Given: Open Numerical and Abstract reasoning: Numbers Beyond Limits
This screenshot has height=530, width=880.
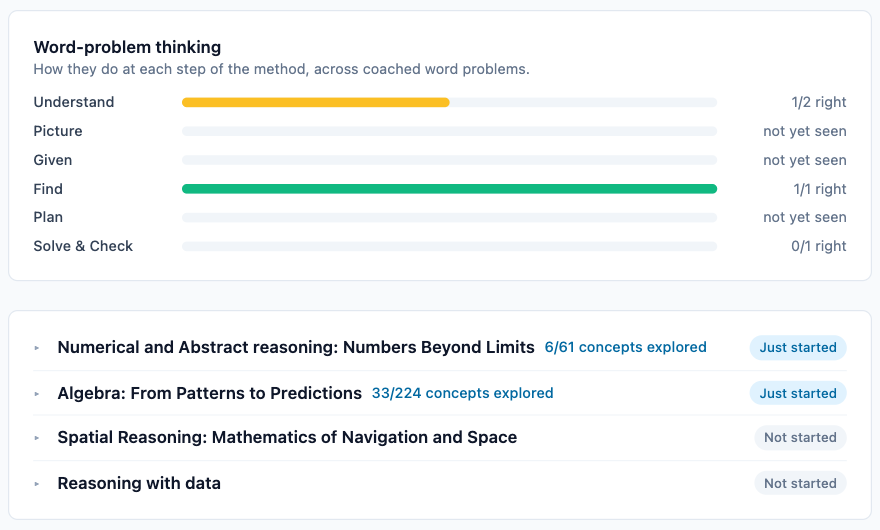Looking at the screenshot, I should pos(296,348).
